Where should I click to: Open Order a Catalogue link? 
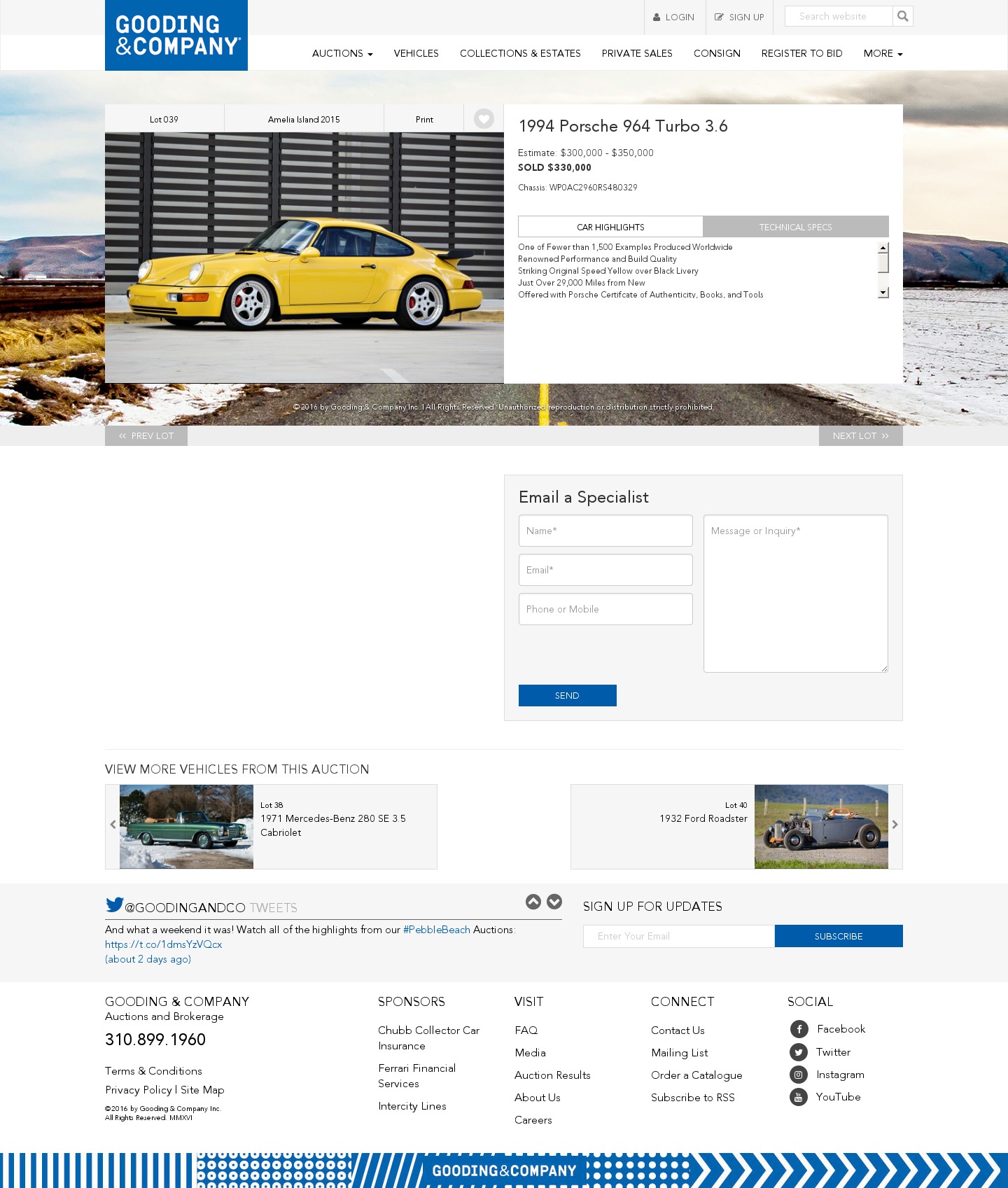(696, 1075)
